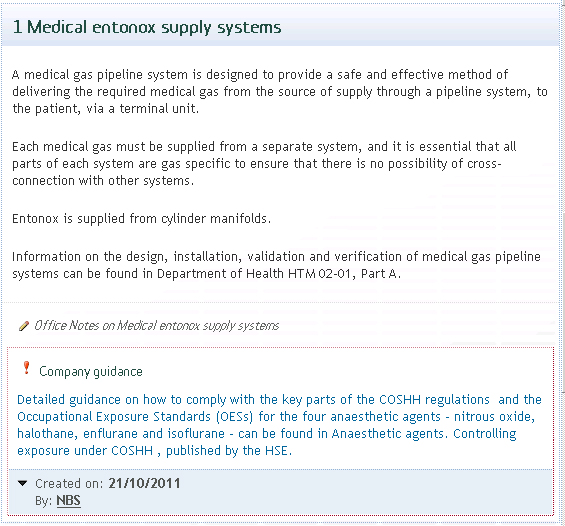The image size is (565, 526).
Task: Click the 'Entonox is supplied from cylinder manifolds' line
Action: click(141, 219)
